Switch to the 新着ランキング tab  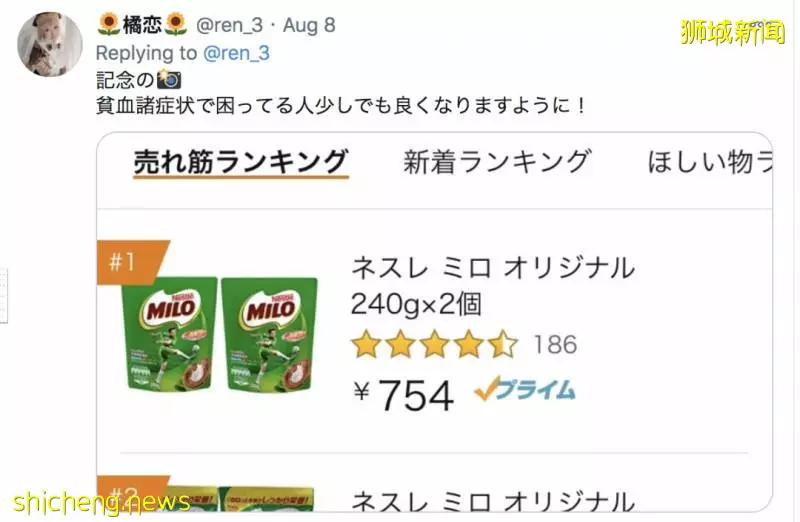(497, 162)
